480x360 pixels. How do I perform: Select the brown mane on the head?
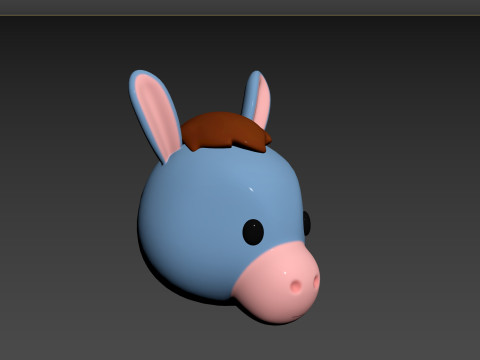pos(226,132)
